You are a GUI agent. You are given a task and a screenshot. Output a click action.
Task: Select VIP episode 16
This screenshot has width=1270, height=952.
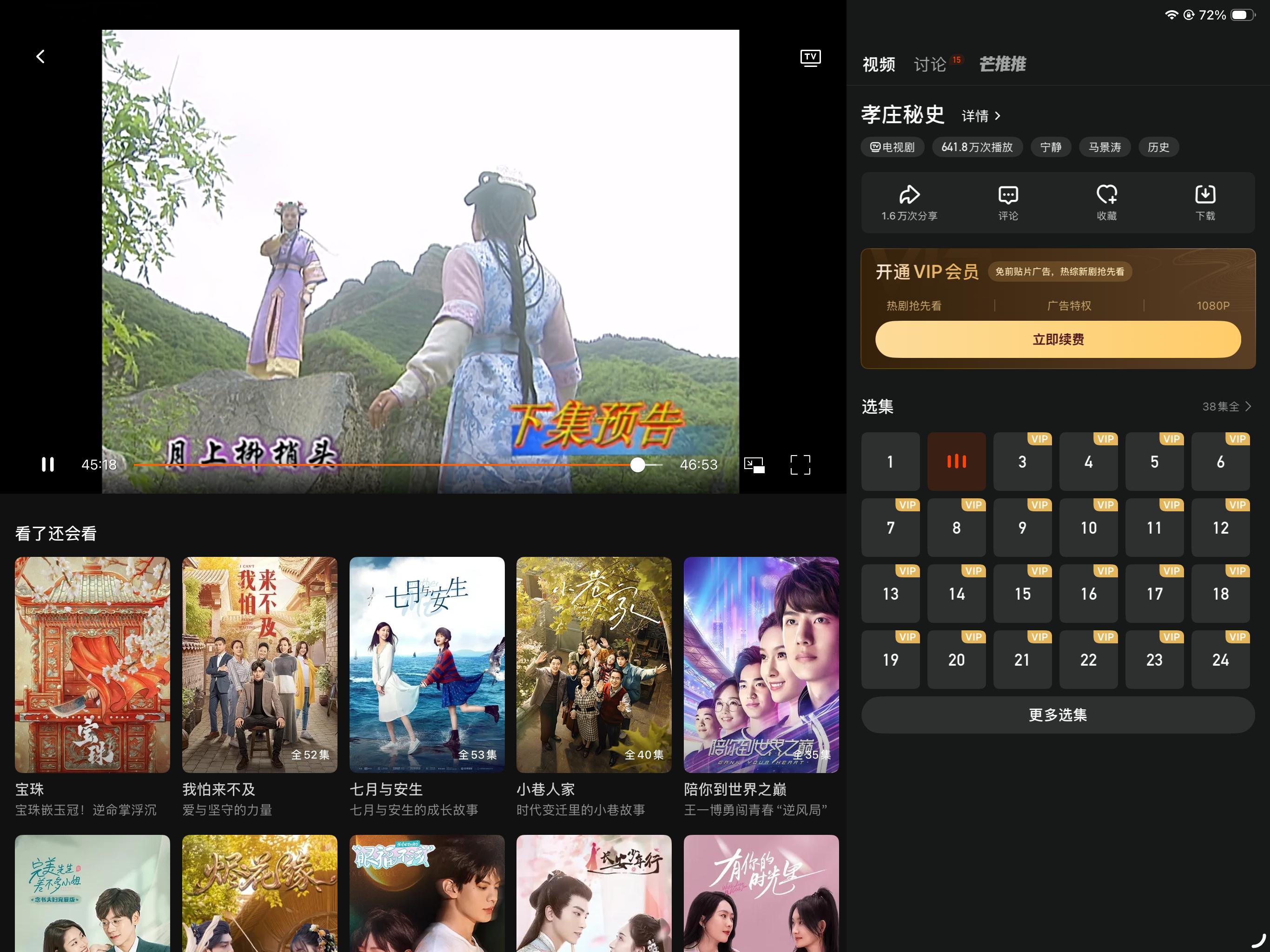click(x=1089, y=594)
